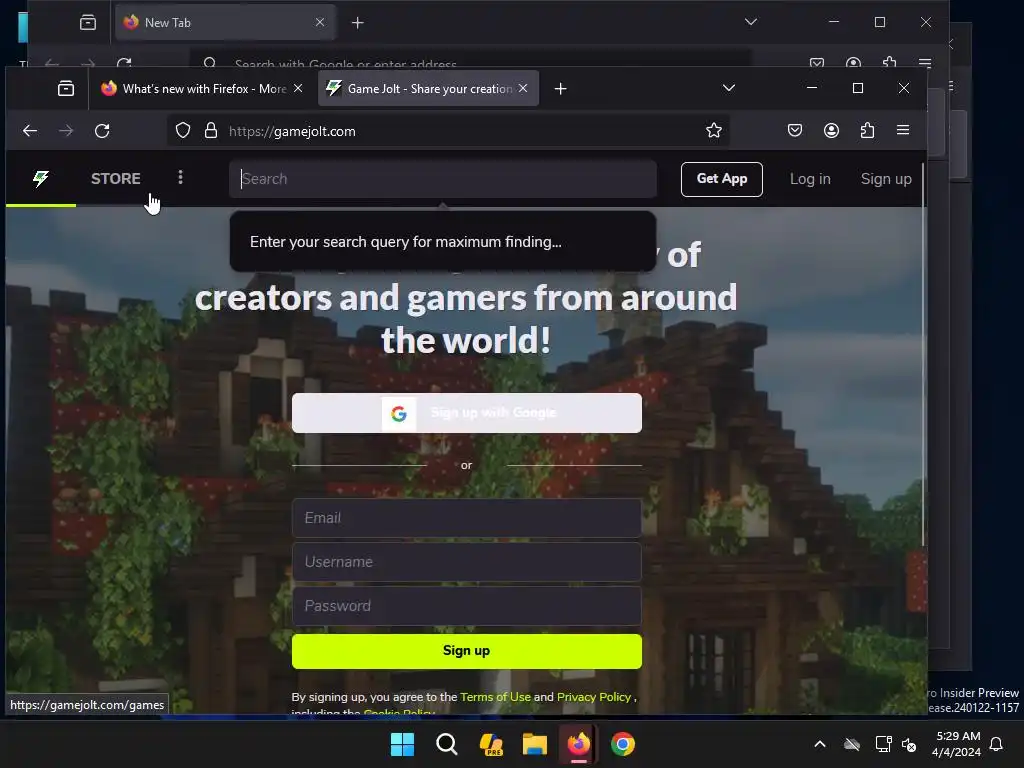
Task: Open the Extensions puzzle icon in front window
Action: point(867,131)
